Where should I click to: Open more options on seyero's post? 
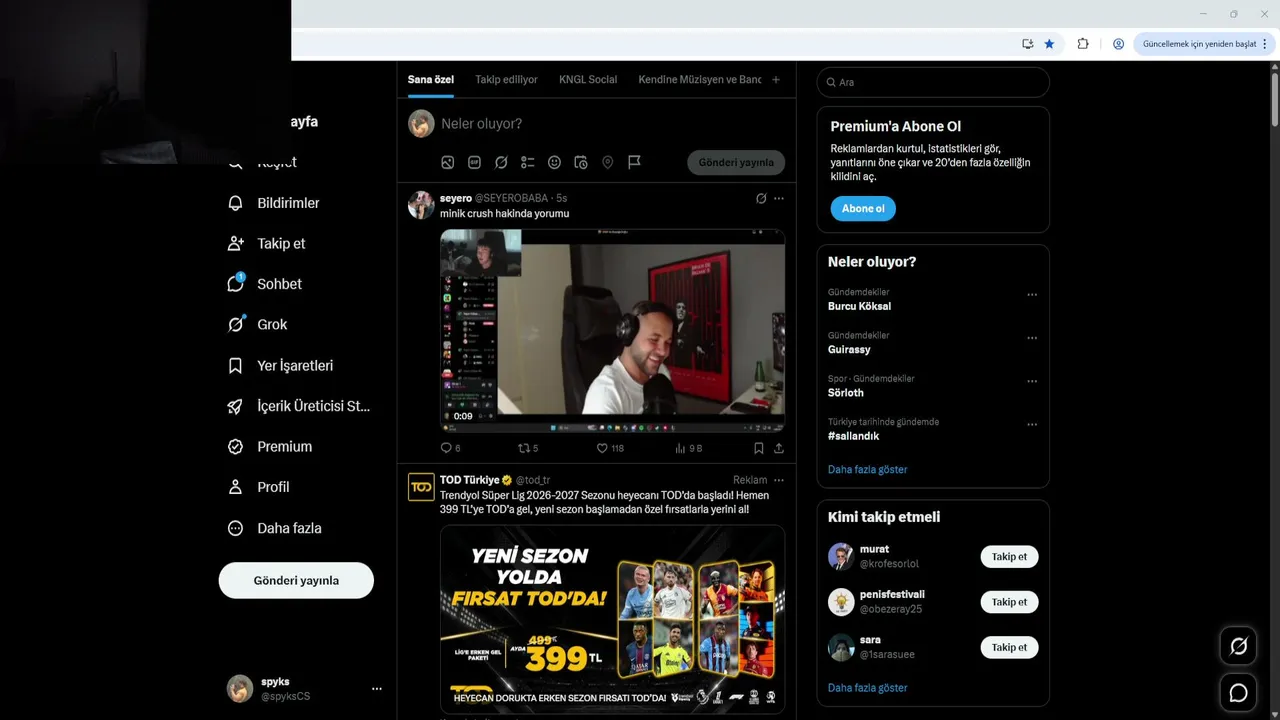779,198
